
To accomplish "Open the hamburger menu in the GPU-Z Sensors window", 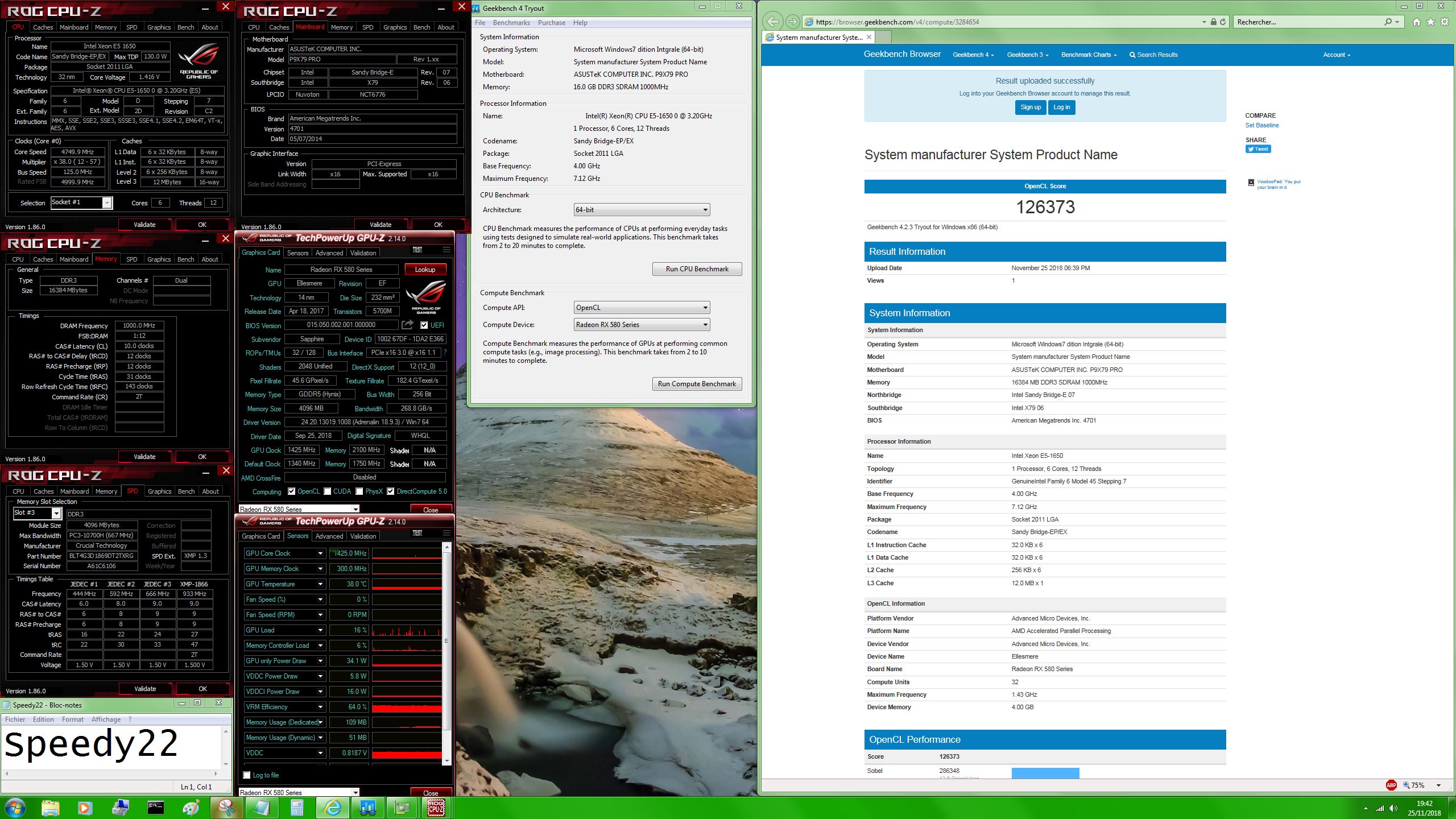I will coord(446,533).
